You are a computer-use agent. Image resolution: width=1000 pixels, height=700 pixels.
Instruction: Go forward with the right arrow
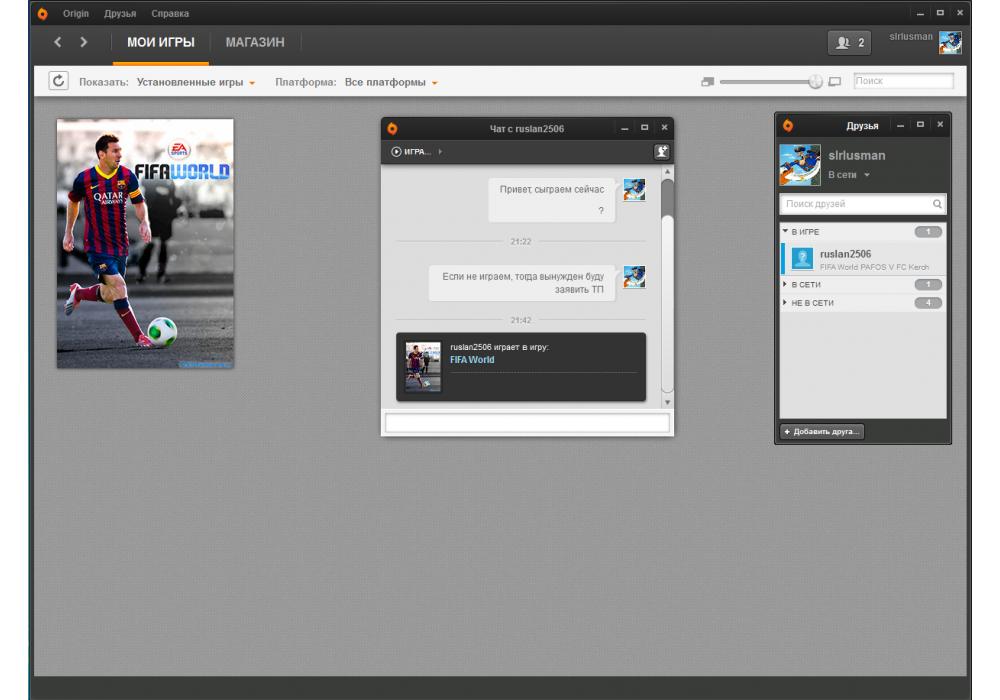click(84, 42)
